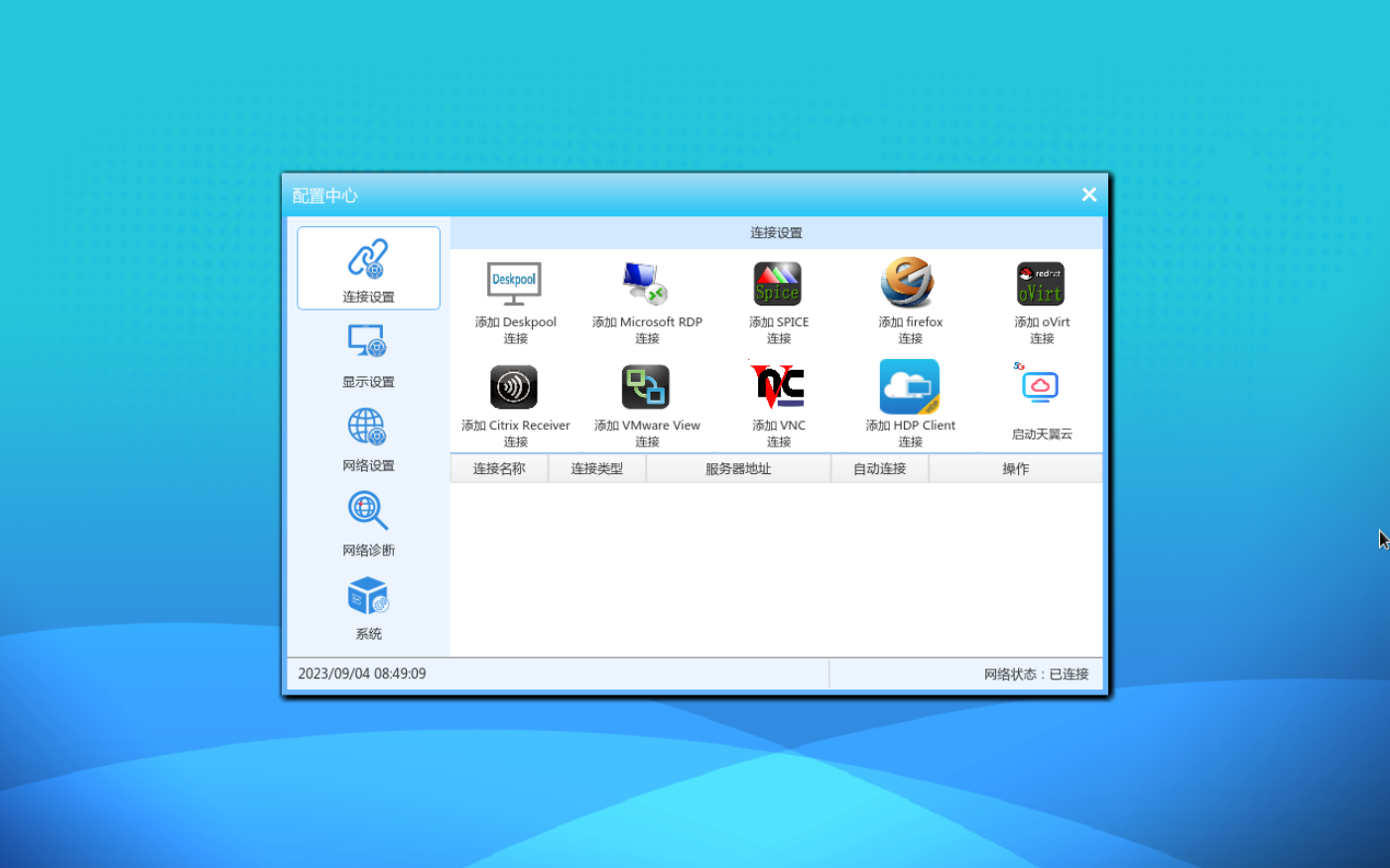The height and width of the screenshot is (868, 1390).
Task: Add an oVirt connection
Action: click(x=1042, y=302)
